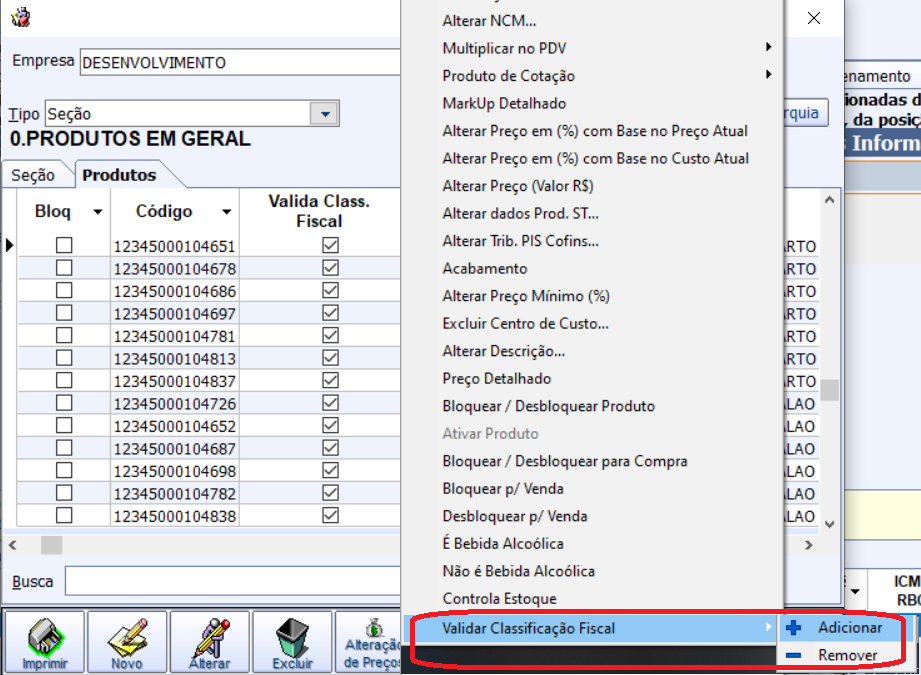Open Código column filter arrow
Screen dimensions: 921x675
(227, 212)
